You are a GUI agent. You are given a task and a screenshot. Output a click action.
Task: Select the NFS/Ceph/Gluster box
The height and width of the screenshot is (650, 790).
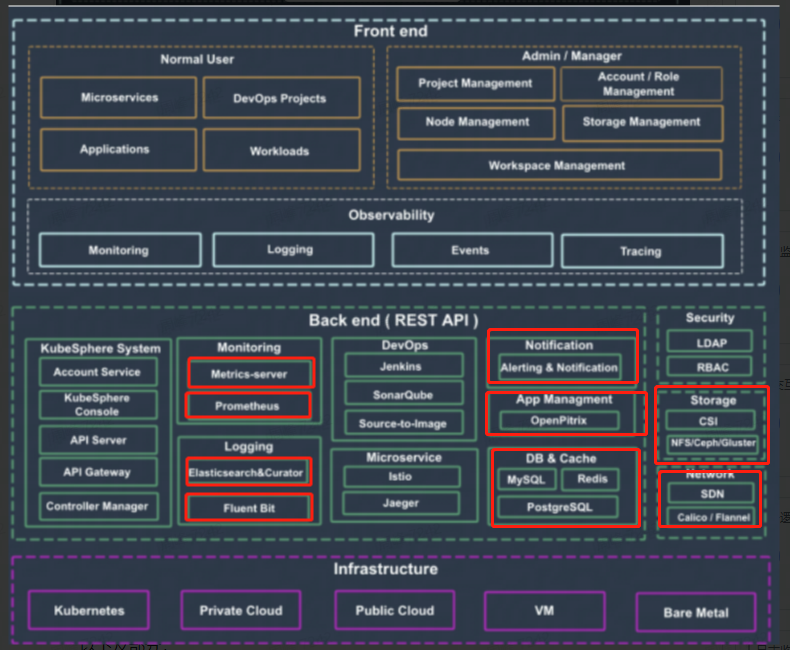tap(712, 443)
